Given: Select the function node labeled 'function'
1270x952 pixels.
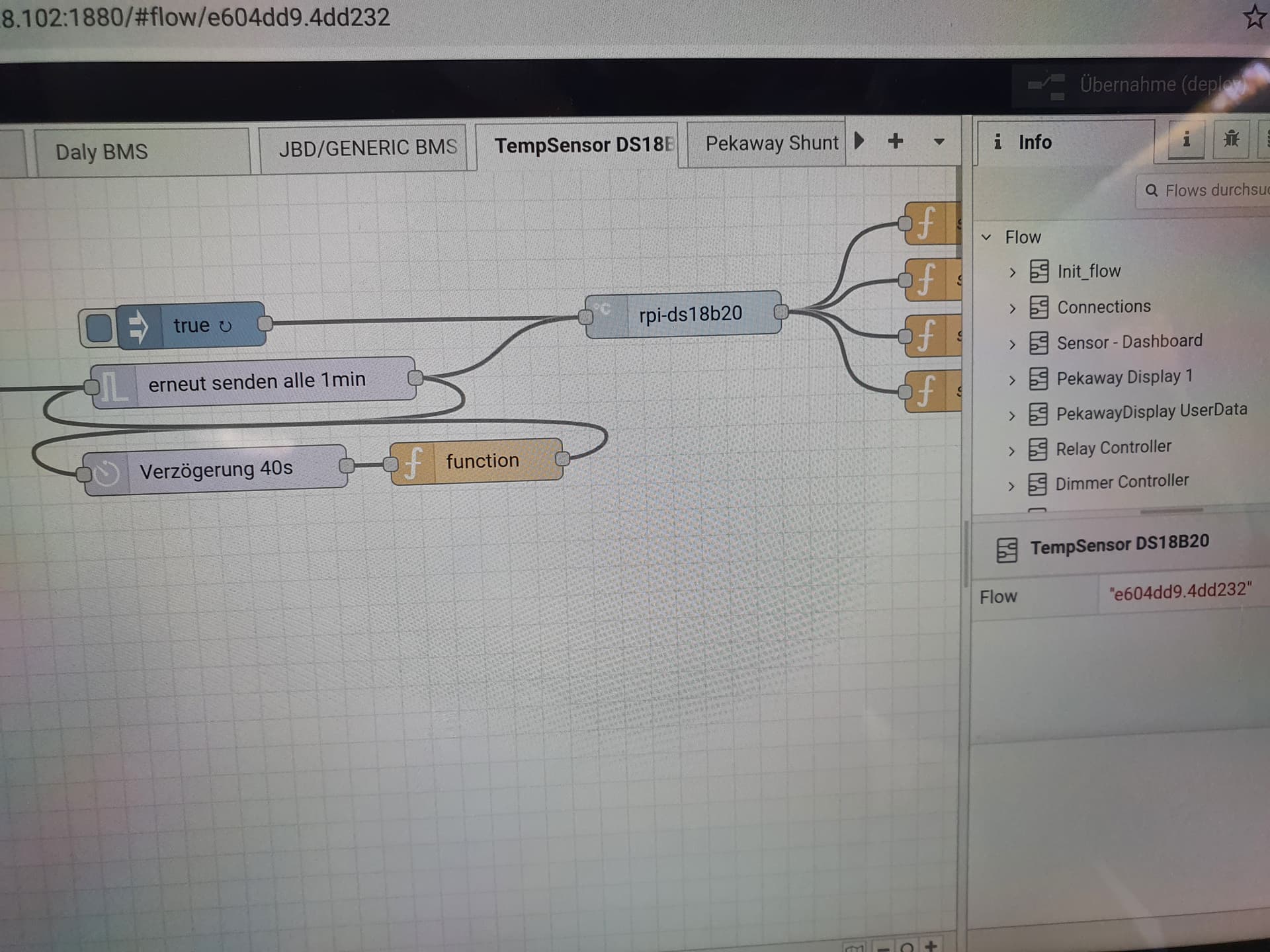Looking at the screenshot, I should [x=477, y=461].
